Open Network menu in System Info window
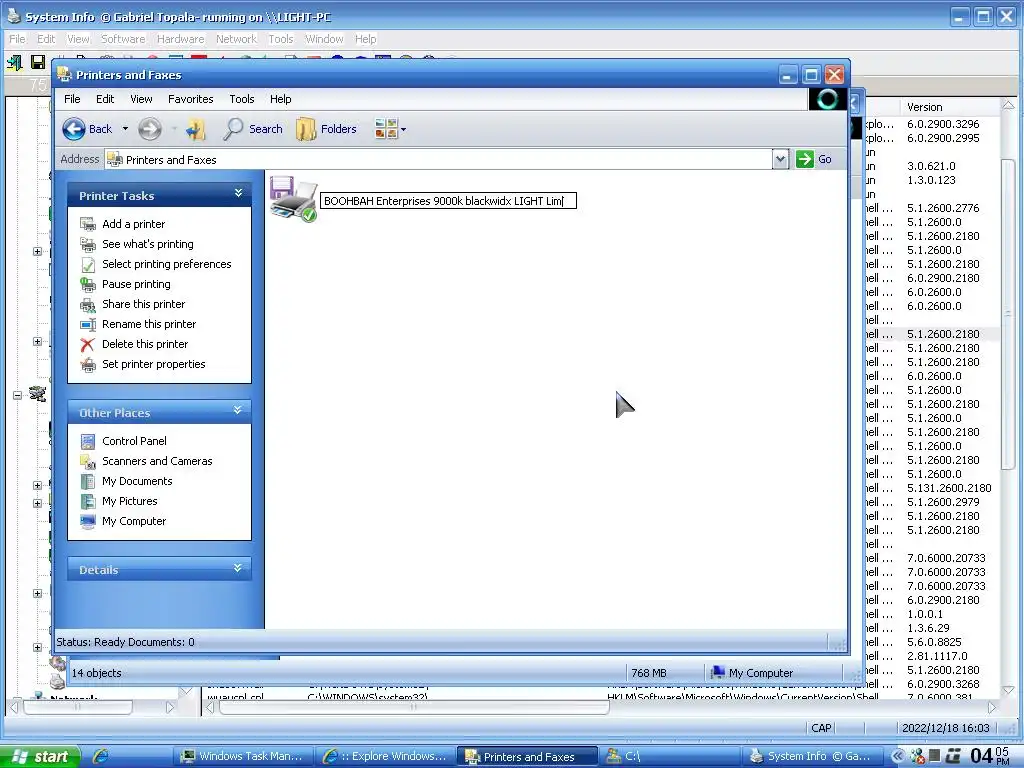The image size is (1024, 768). pyautogui.click(x=236, y=39)
